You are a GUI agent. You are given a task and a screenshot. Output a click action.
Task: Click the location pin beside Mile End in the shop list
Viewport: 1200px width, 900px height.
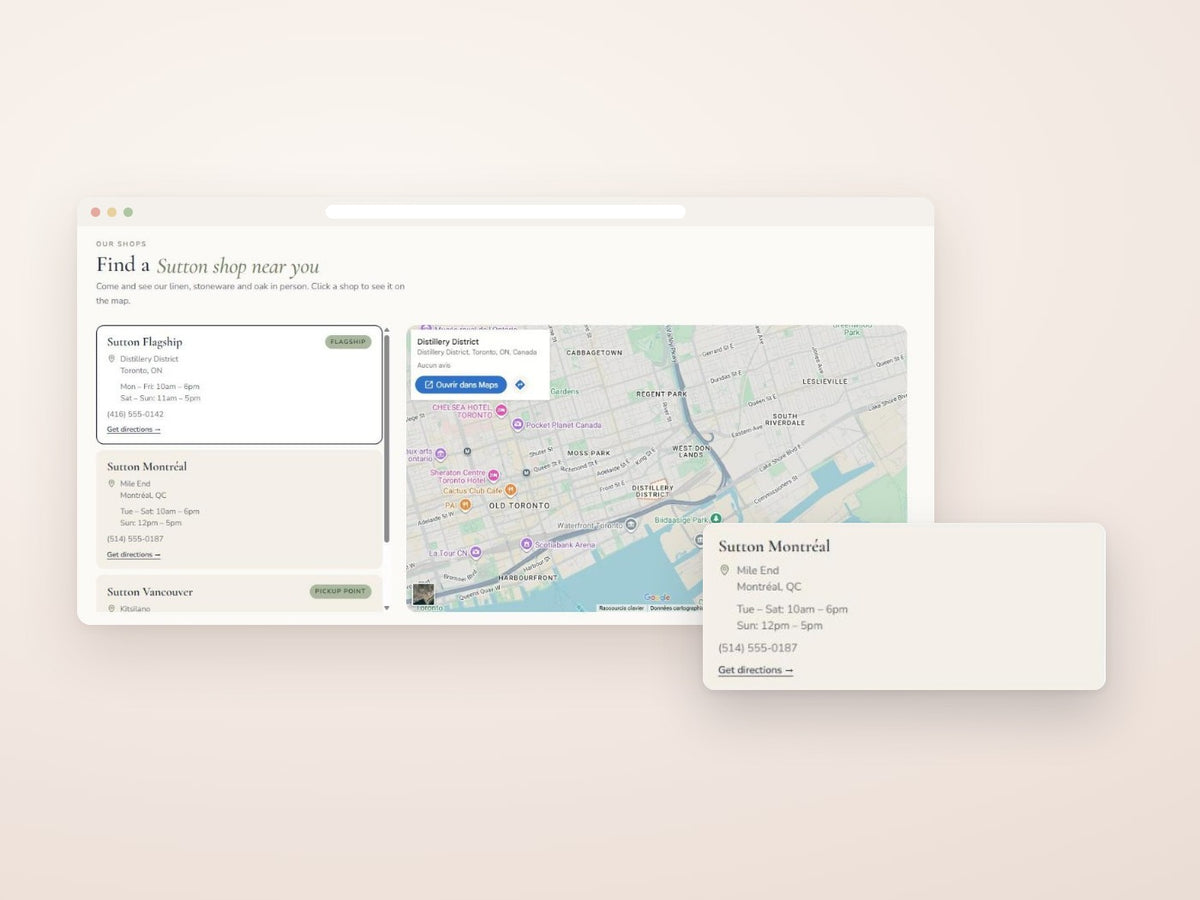(112, 484)
